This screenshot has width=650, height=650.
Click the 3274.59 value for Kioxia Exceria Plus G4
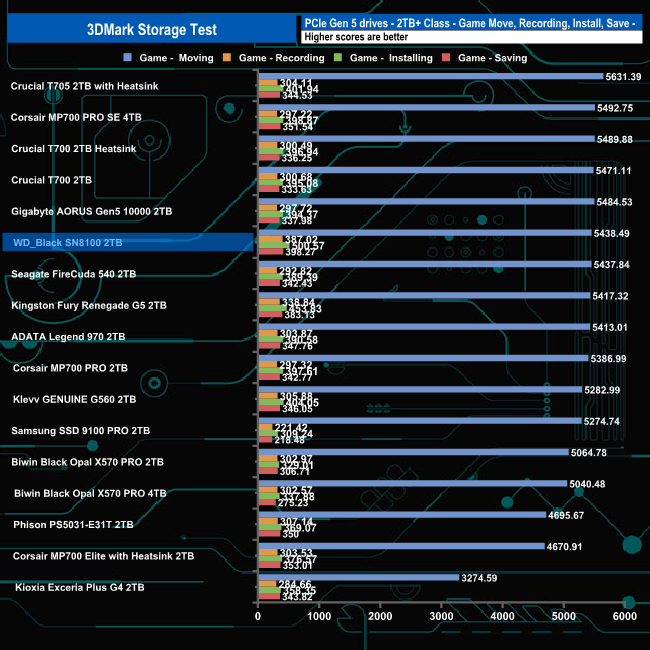(x=479, y=578)
